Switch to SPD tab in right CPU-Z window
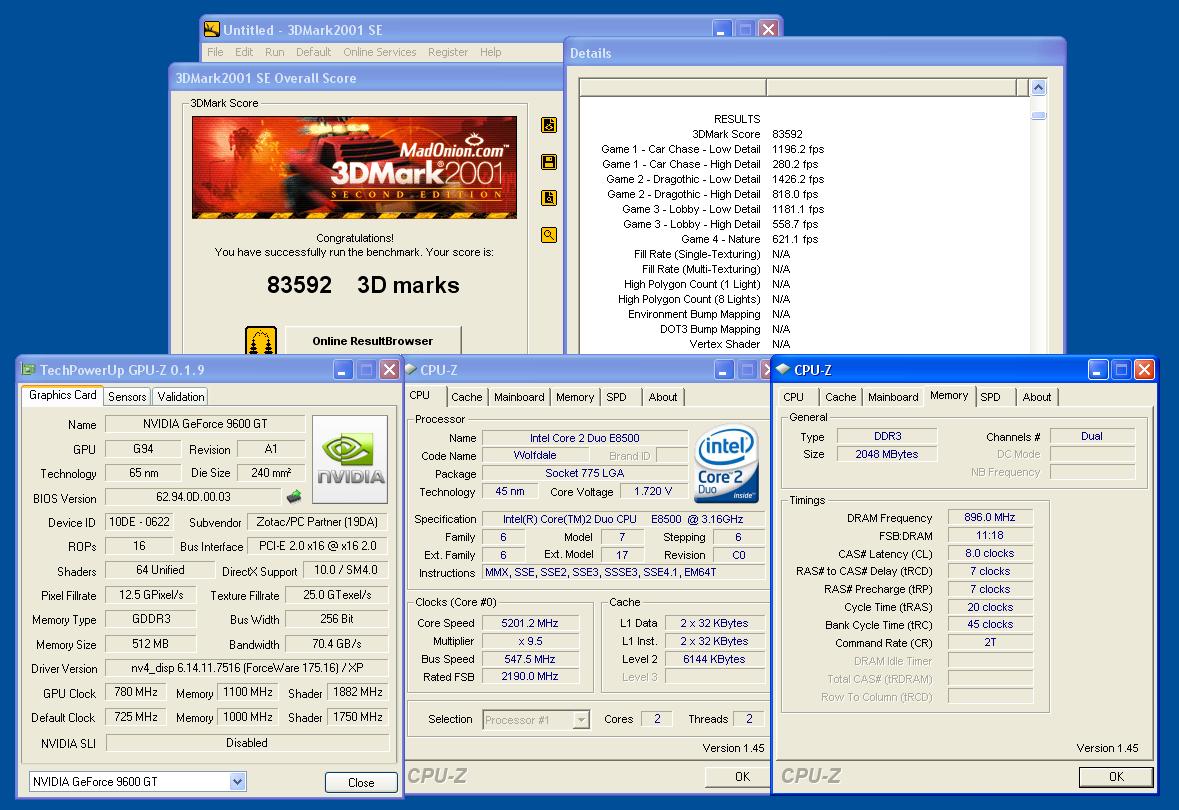The width and height of the screenshot is (1179, 810). coord(990,397)
